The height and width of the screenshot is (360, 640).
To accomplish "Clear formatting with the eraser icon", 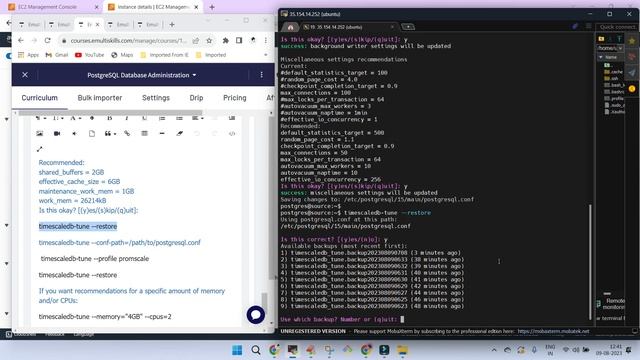I will pyautogui.click(x=180, y=133).
